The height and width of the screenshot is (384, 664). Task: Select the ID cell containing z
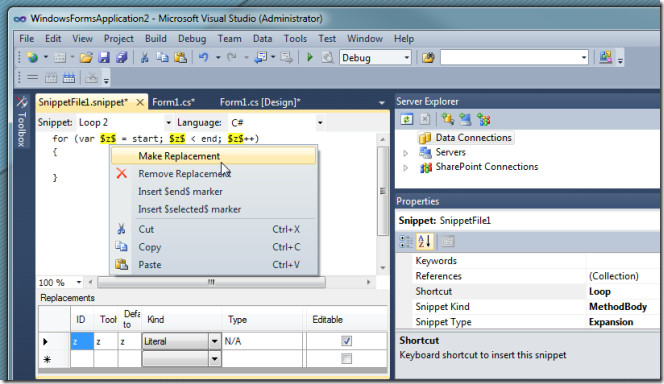pyautogui.click(x=82, y=341)
